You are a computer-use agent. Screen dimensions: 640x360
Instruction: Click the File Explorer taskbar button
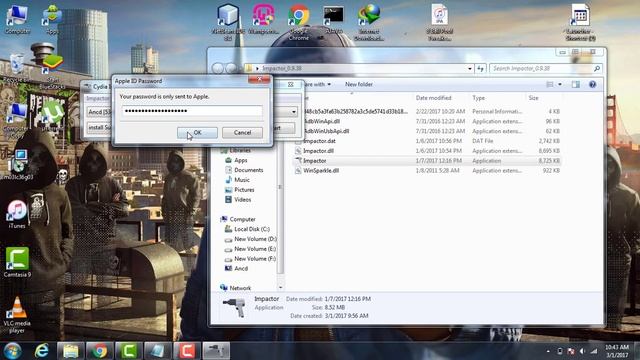(70, 351)
